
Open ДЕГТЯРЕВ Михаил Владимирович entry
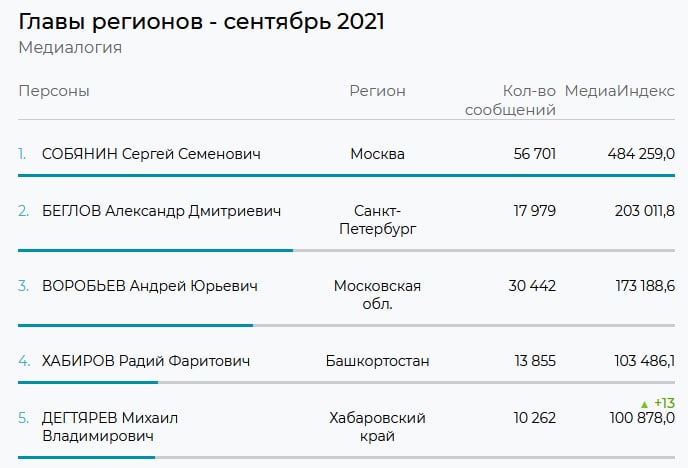[110, 427]
